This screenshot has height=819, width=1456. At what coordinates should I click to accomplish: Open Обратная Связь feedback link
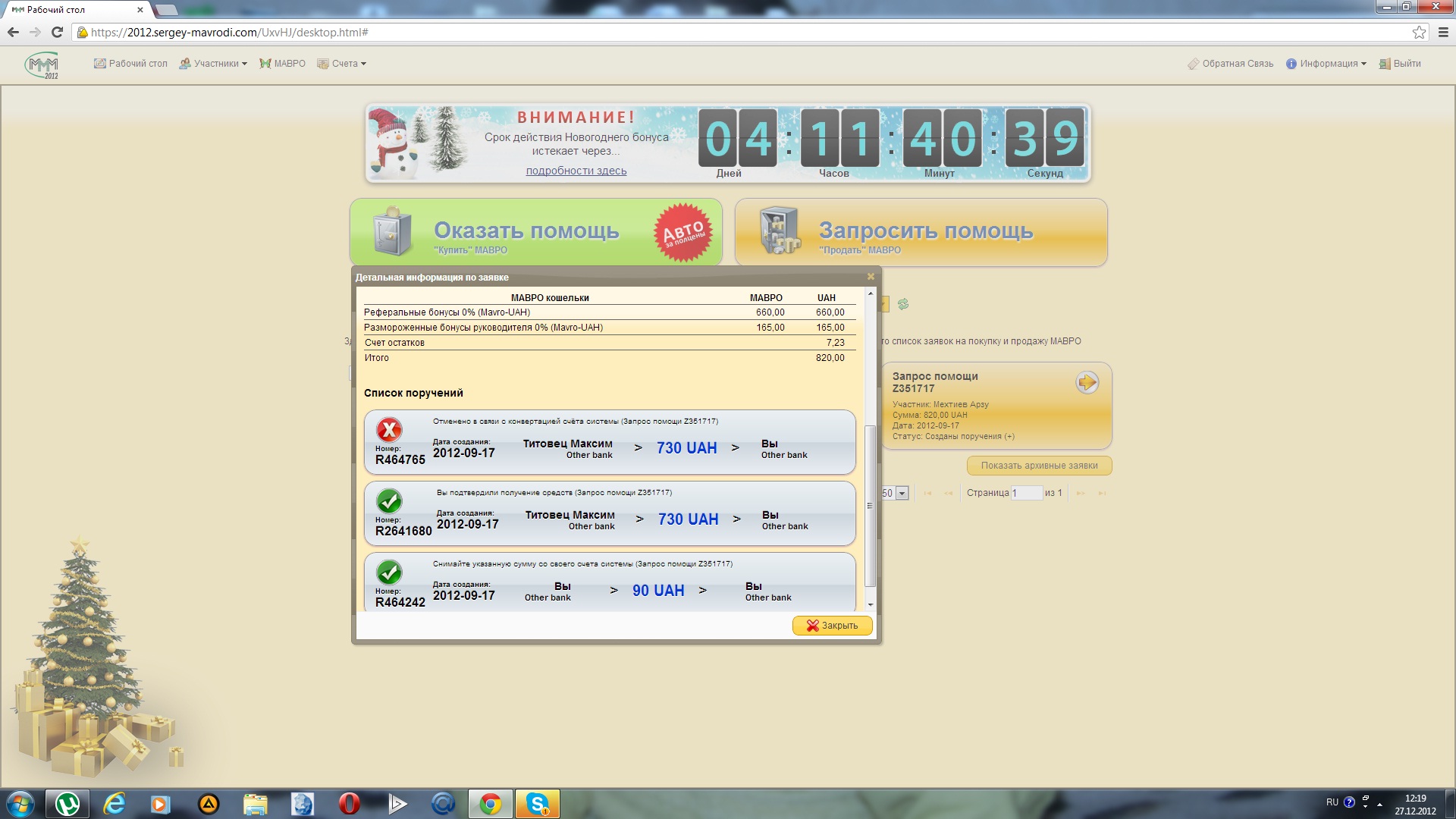[x=1231, y=64]
